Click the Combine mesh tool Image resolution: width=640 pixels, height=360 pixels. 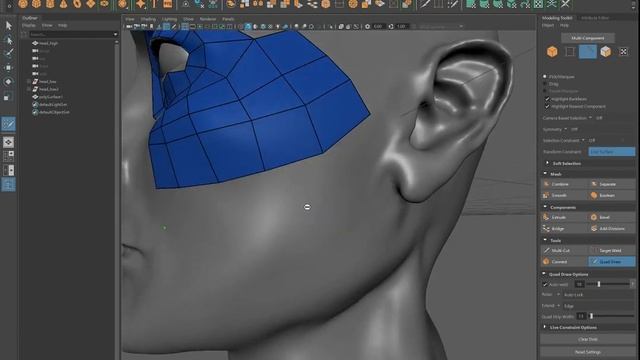(x=564, y=184)
